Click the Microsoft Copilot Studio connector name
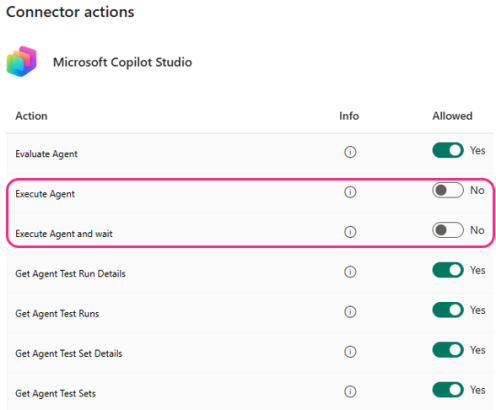Image resolution: width=496 pixels, height=410 pixels. pyautogui.click(x=122, y=62)
